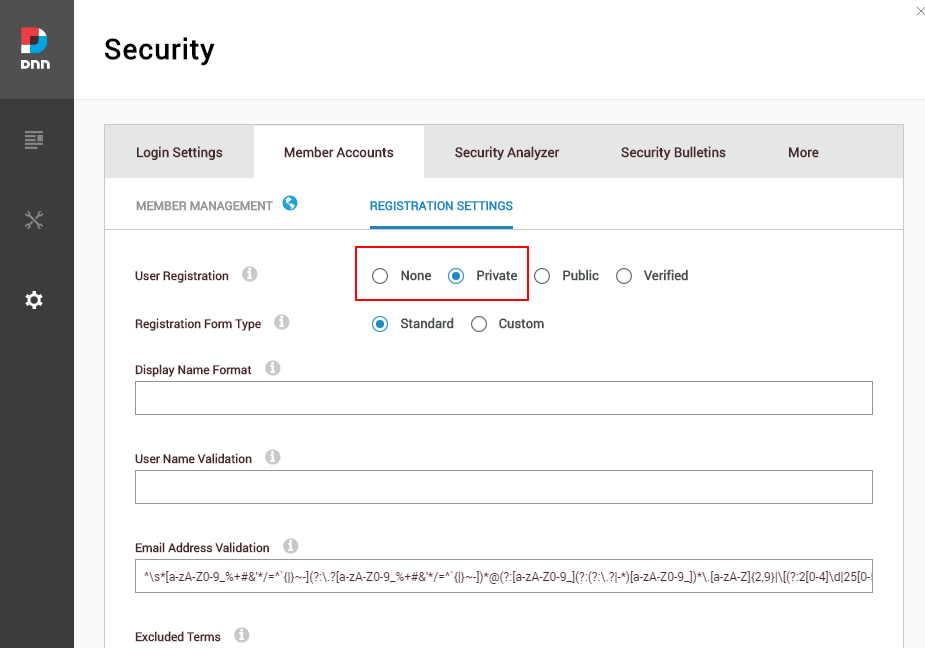
Task: Show the info tooltip for Display Name Format
Action: point(273,368)
